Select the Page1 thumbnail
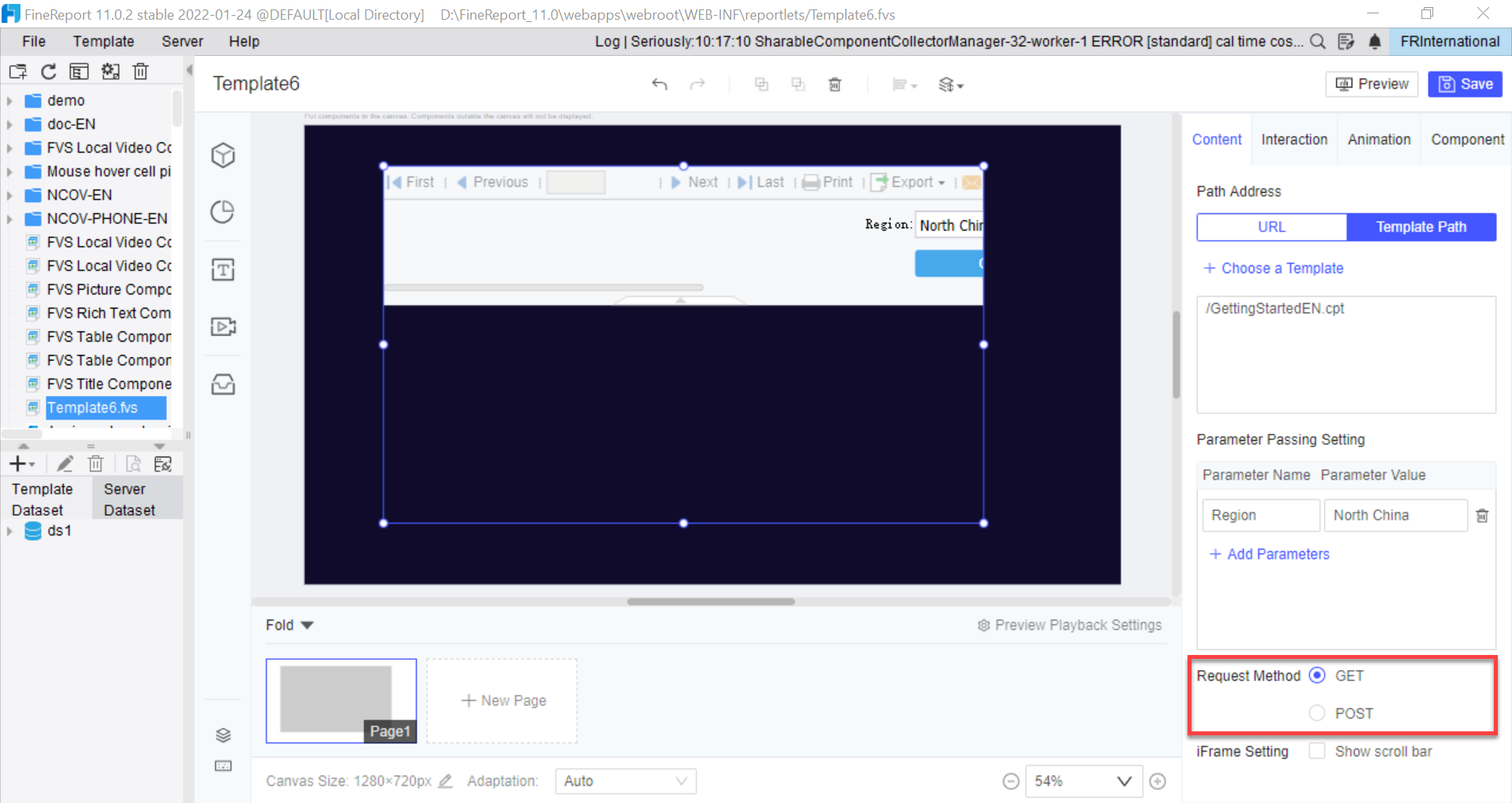The height and width of the screenshot is (803, 1512). (341, 699)
